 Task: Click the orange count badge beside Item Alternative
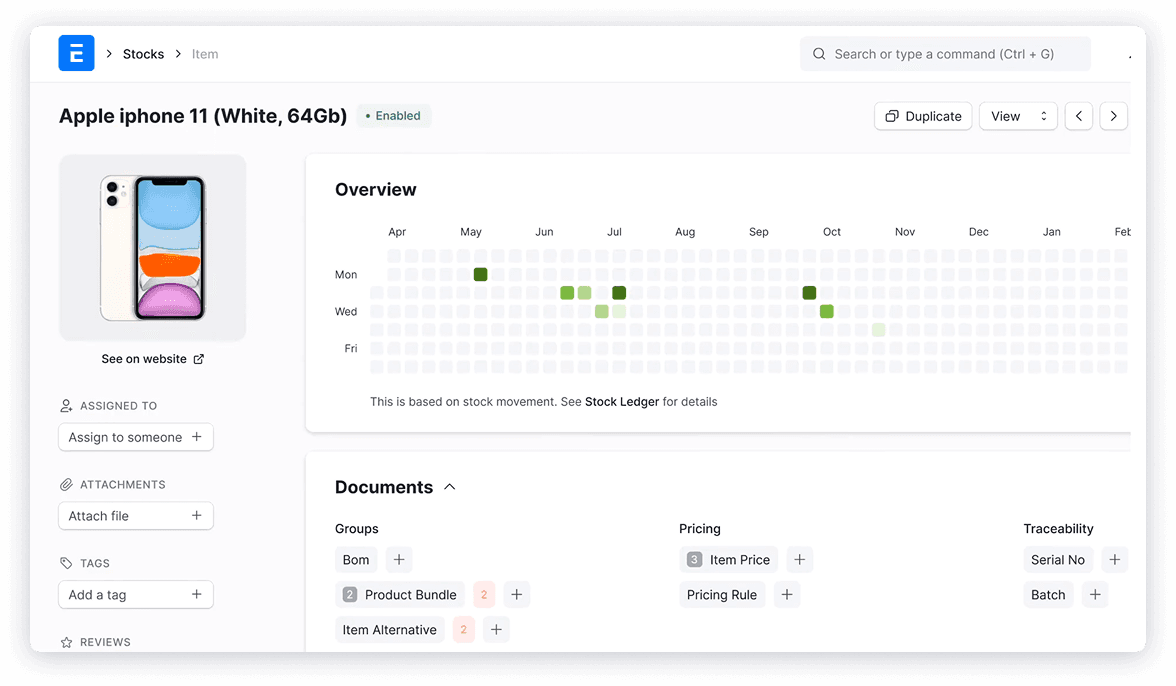click(464, 630)
